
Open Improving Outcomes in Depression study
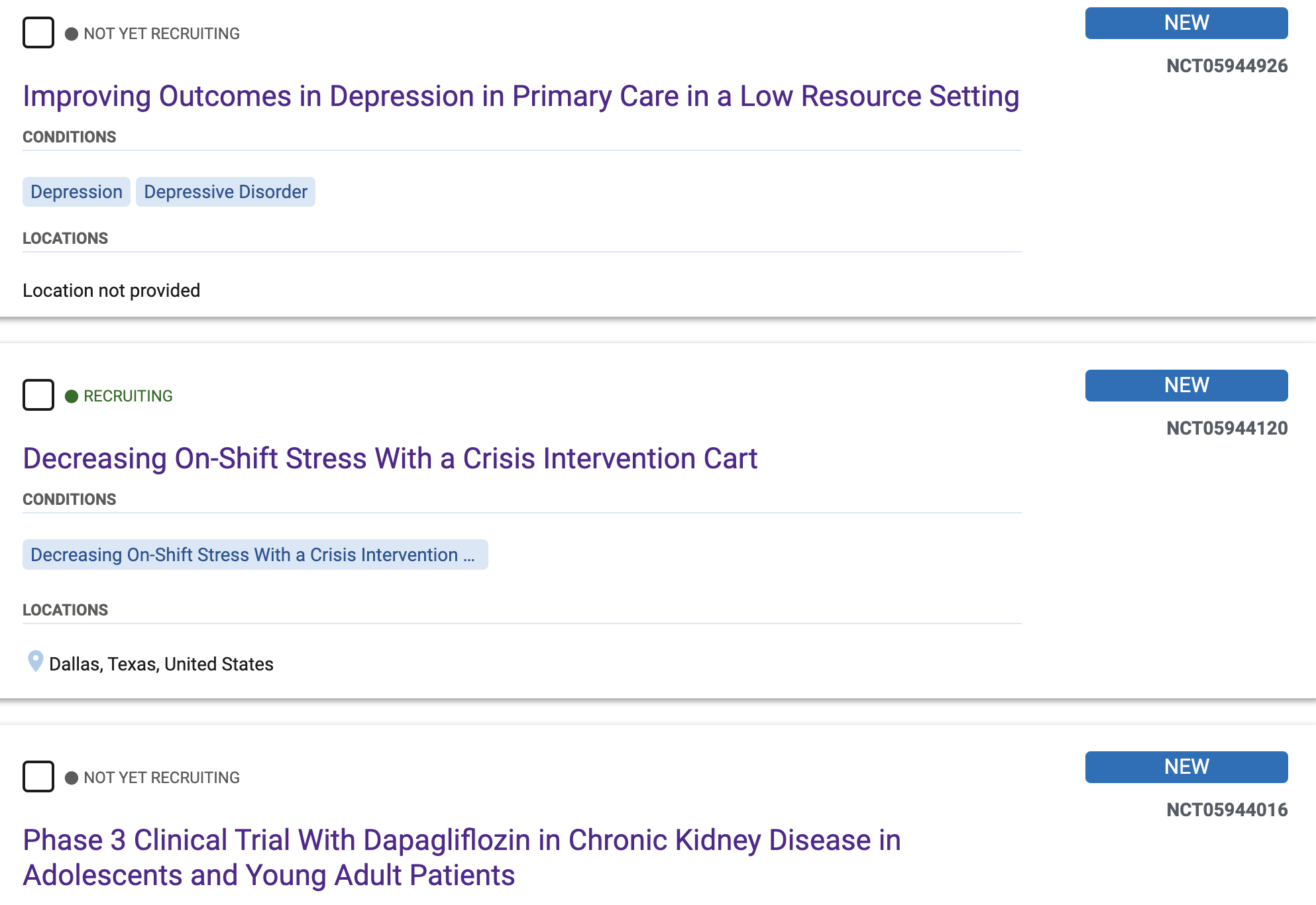pos(521,97)
